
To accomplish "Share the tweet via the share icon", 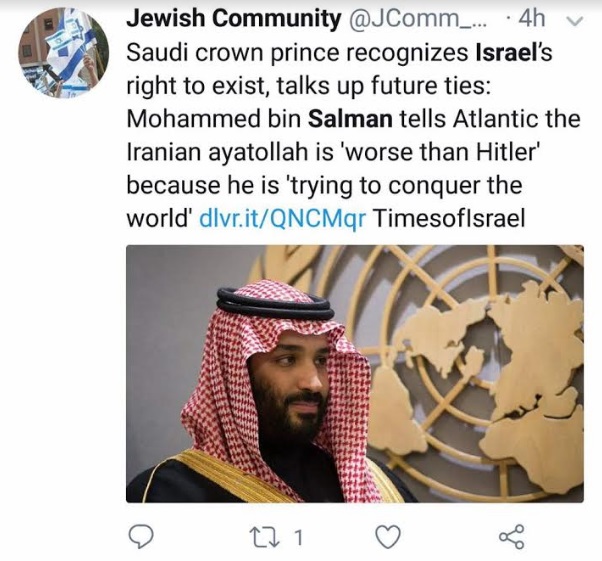I will click(510, 537).
